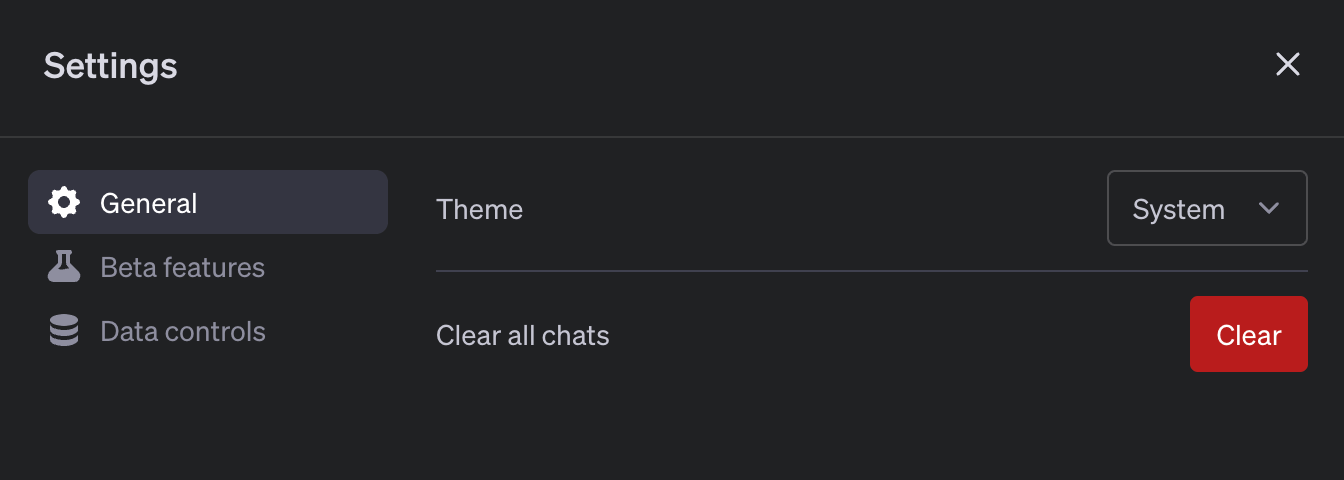
Task: Click the gear icon beside General
Action: 64,203
